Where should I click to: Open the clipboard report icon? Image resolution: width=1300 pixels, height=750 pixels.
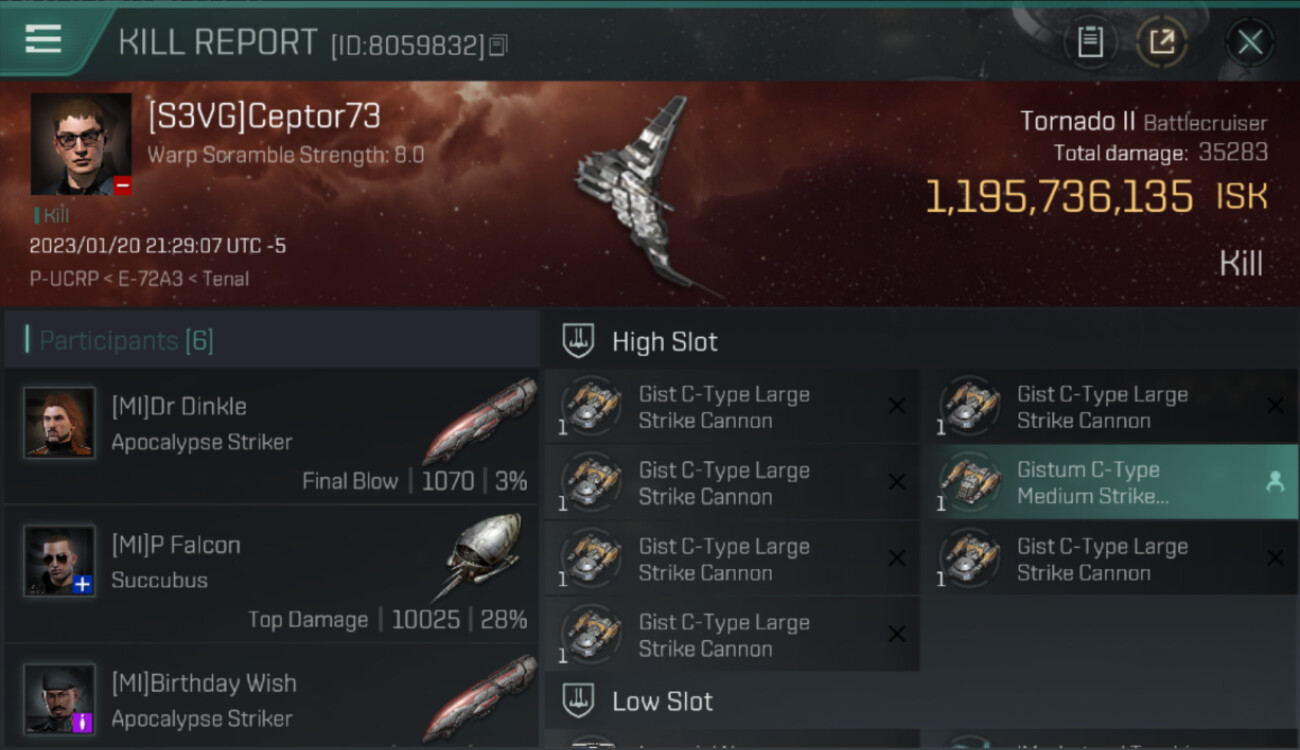click(1090, 42)
